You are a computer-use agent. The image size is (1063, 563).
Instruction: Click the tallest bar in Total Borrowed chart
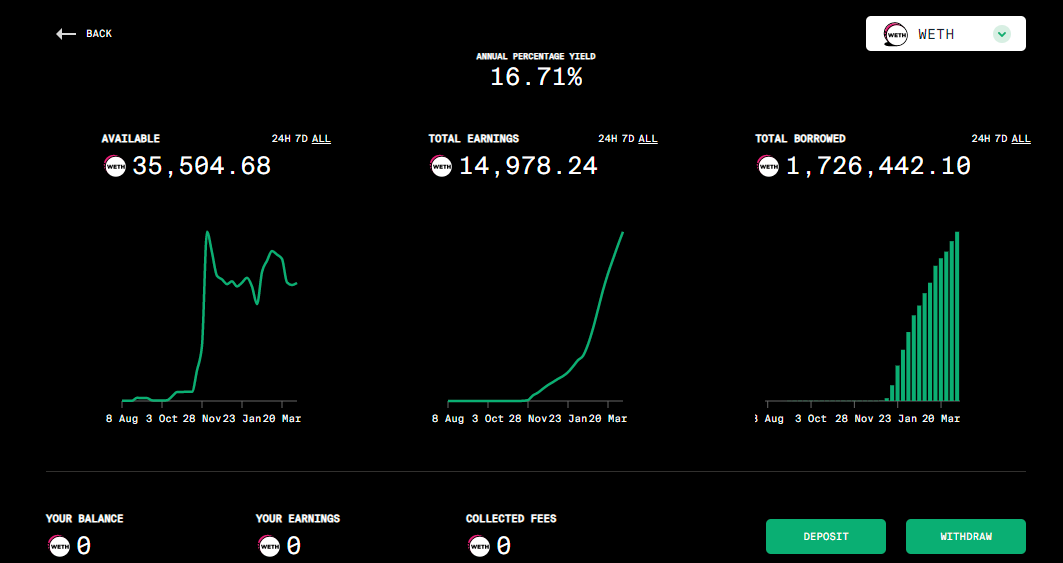click(957, 317)
